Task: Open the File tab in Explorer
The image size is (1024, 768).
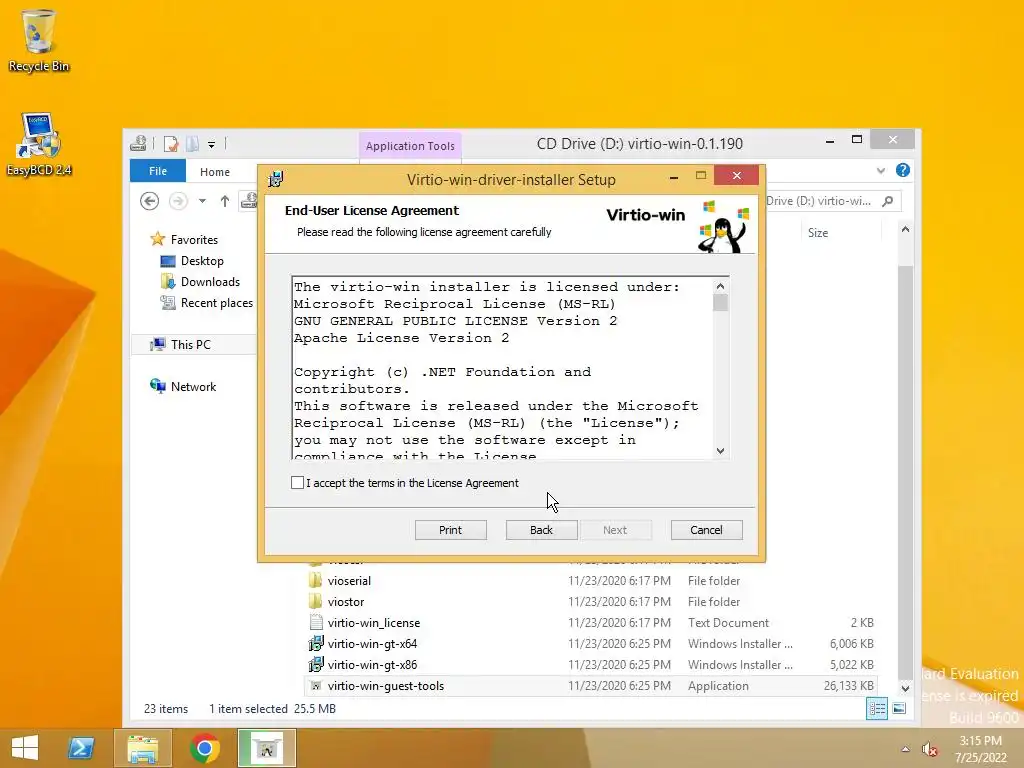Action: [158, 171]
